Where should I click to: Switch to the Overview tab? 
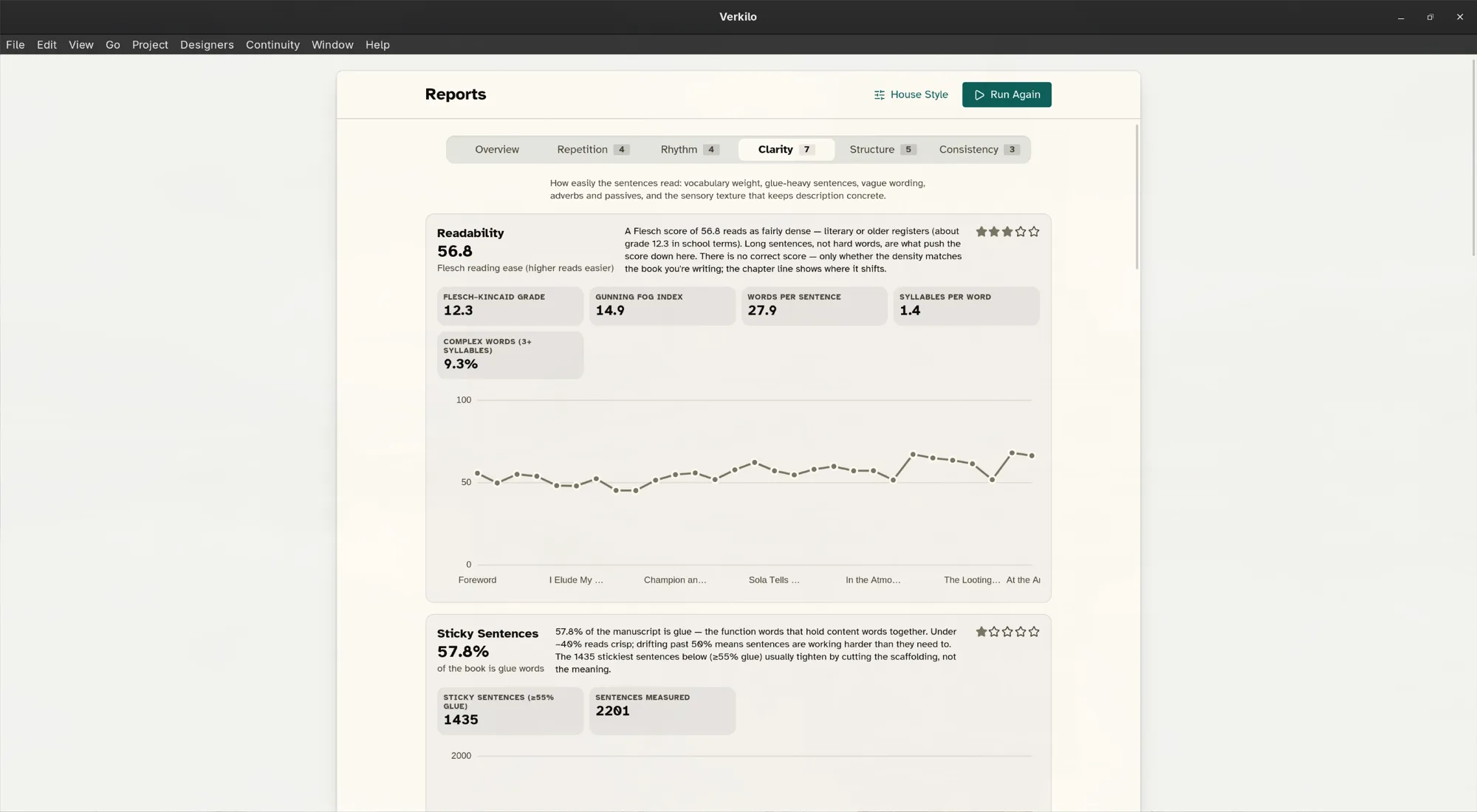[497, 150]
